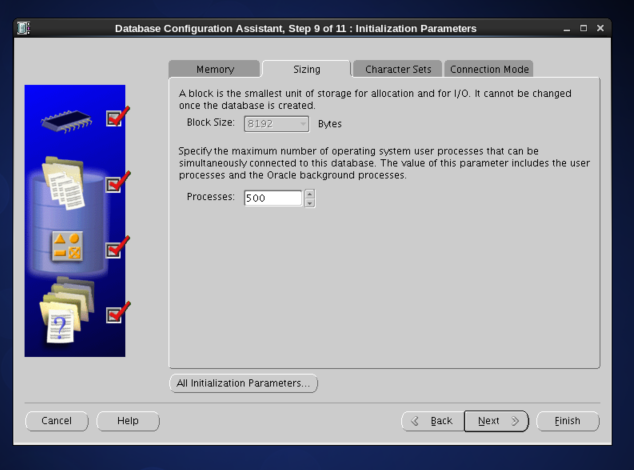Open the Block Size dropdown

click(x=275, y=124)
